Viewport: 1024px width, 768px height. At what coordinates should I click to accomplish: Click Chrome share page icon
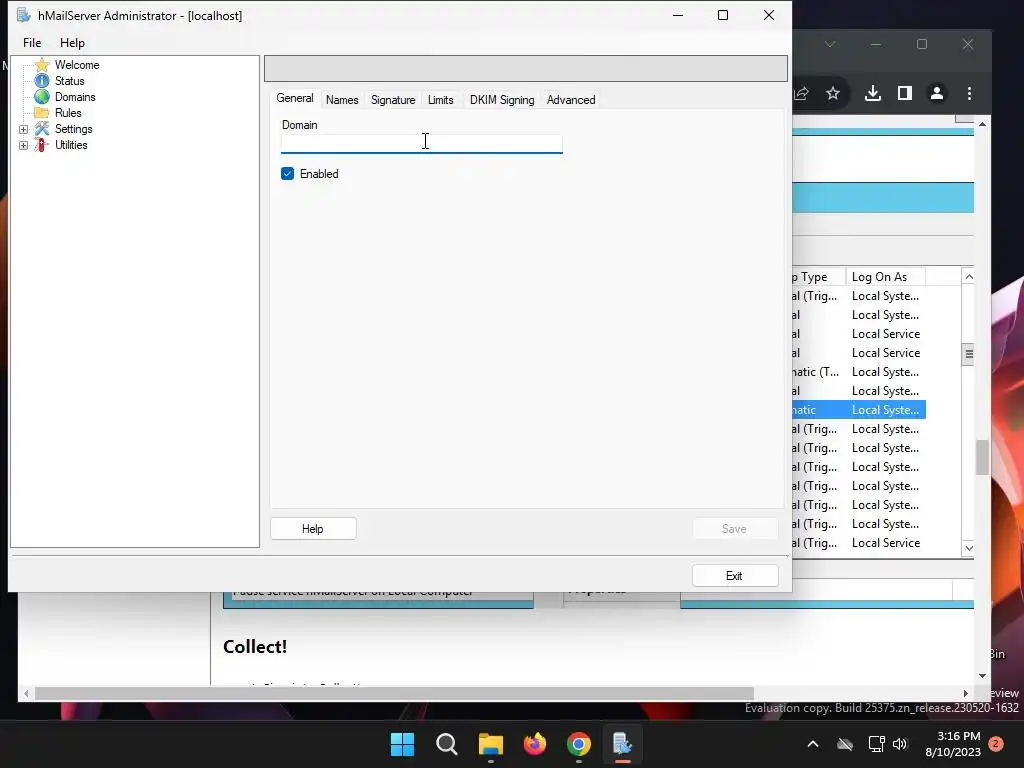tap(802, 93)
